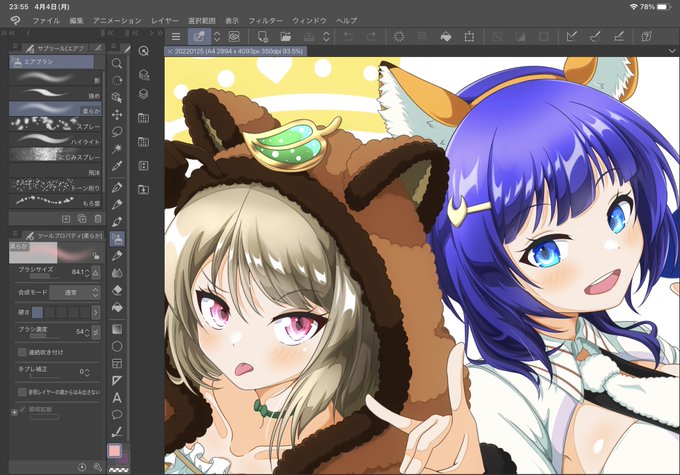Click the New canvas icon
The height and width of the screenshot is (475, 680).
pos(262,37)
